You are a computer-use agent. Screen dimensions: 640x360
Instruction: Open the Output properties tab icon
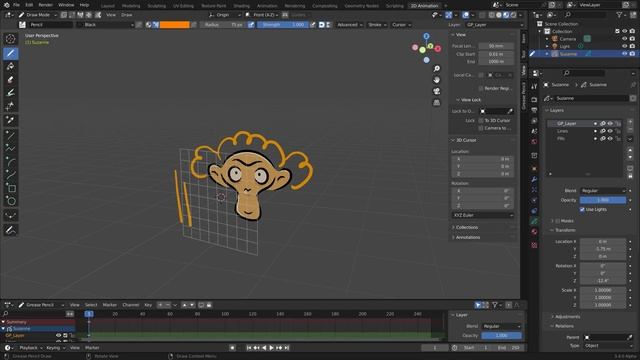coord(534,110)
